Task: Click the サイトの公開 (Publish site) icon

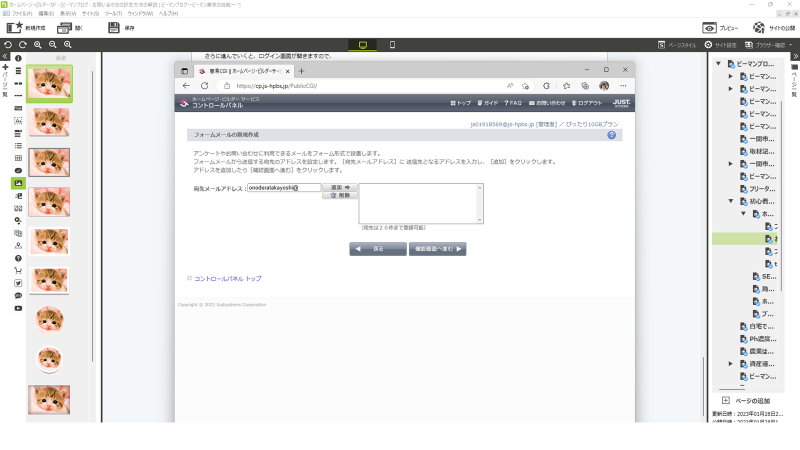Action: coord(760,28)
